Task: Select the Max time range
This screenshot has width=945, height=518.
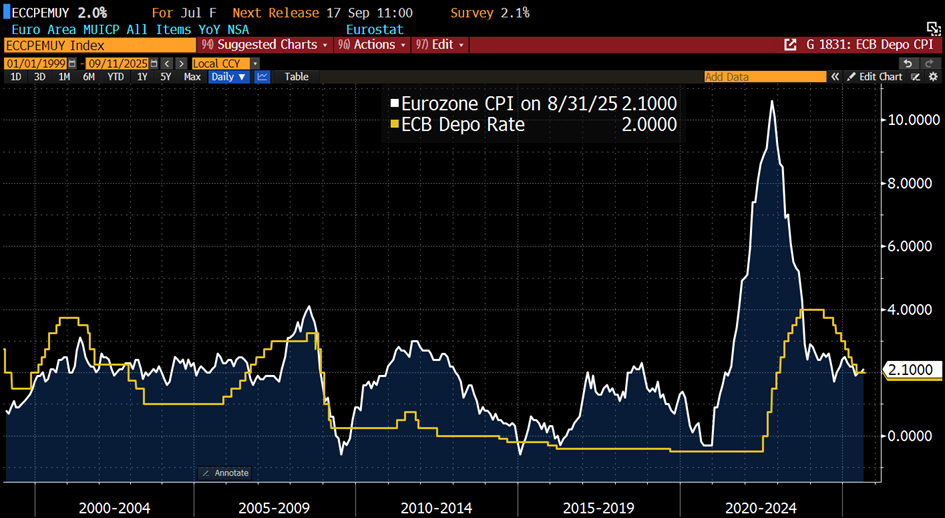Action: tap(192, 77)
